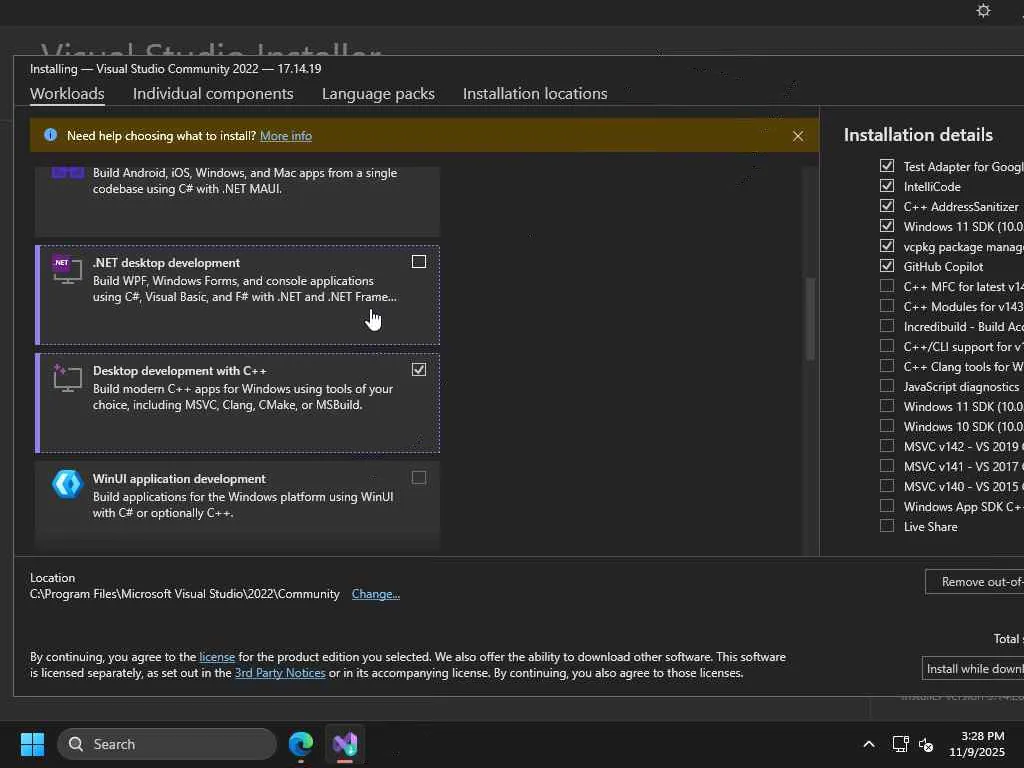Screen dimensions: 1024x768
Task: Check MSVC v142 - VS 2019 tools
Action: (x=886, y=446)
